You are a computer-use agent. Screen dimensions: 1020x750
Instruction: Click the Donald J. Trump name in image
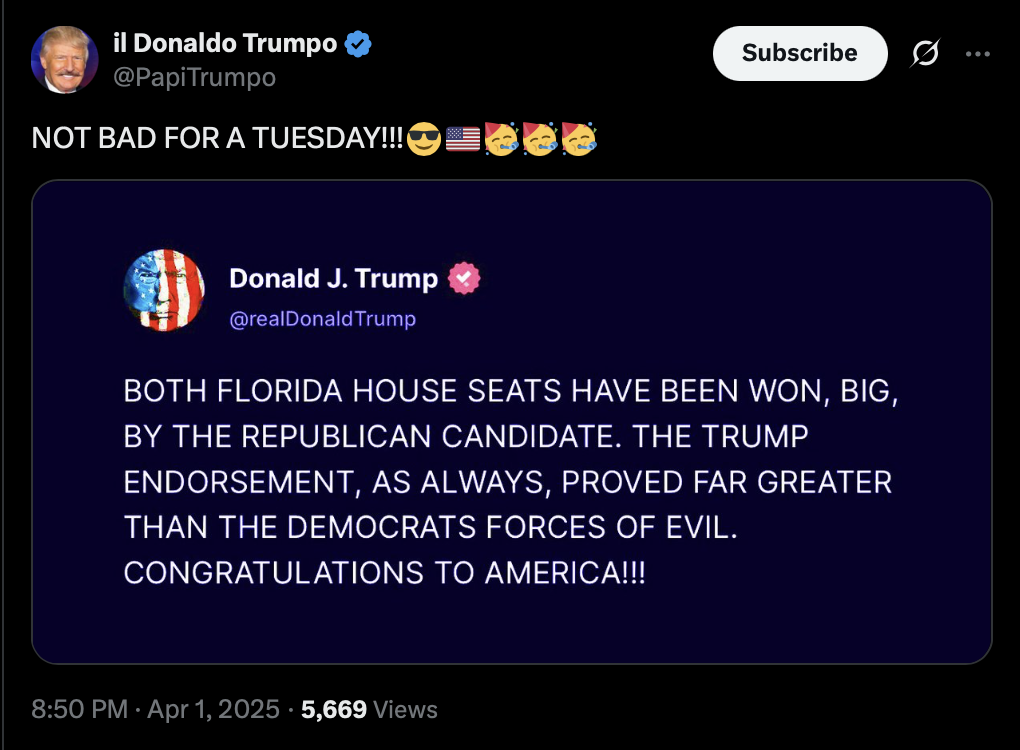pyautogui.click(x=333, y=279)
